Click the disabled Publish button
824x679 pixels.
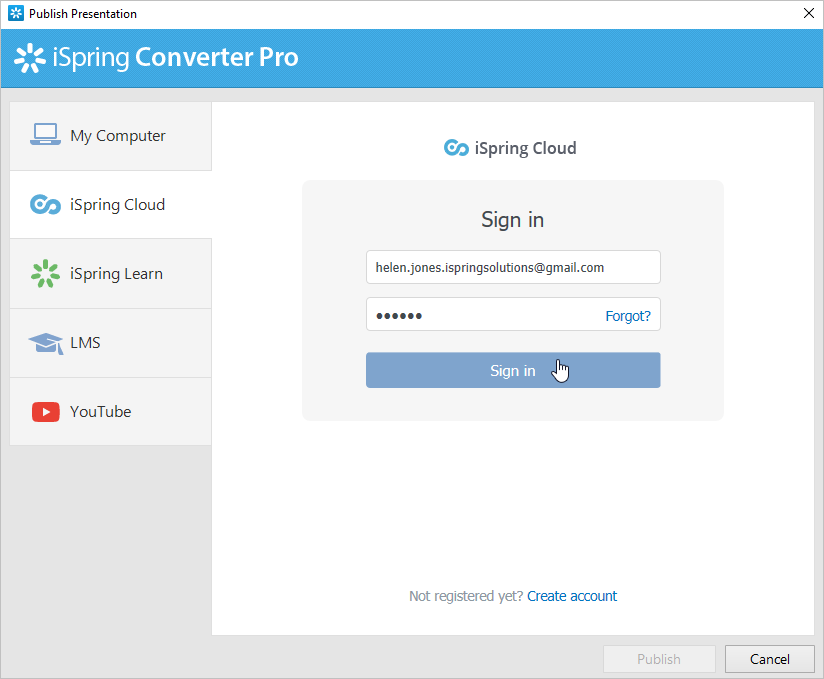coord(659,659)
